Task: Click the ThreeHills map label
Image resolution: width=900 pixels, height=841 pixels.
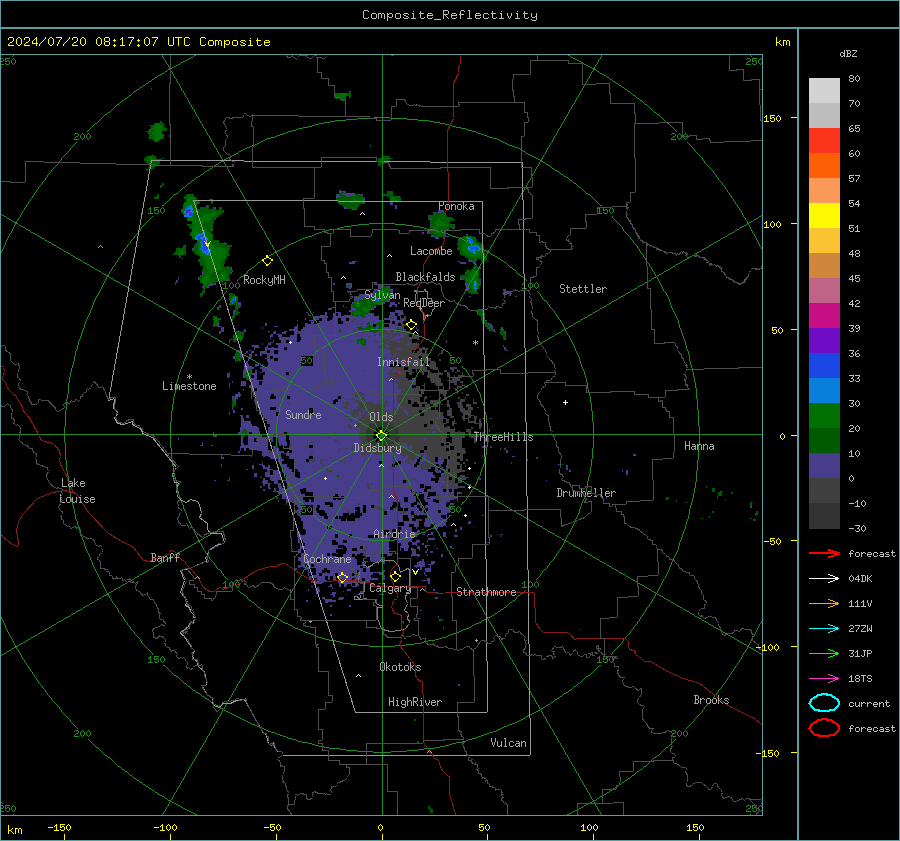Action: click(503, 437)
